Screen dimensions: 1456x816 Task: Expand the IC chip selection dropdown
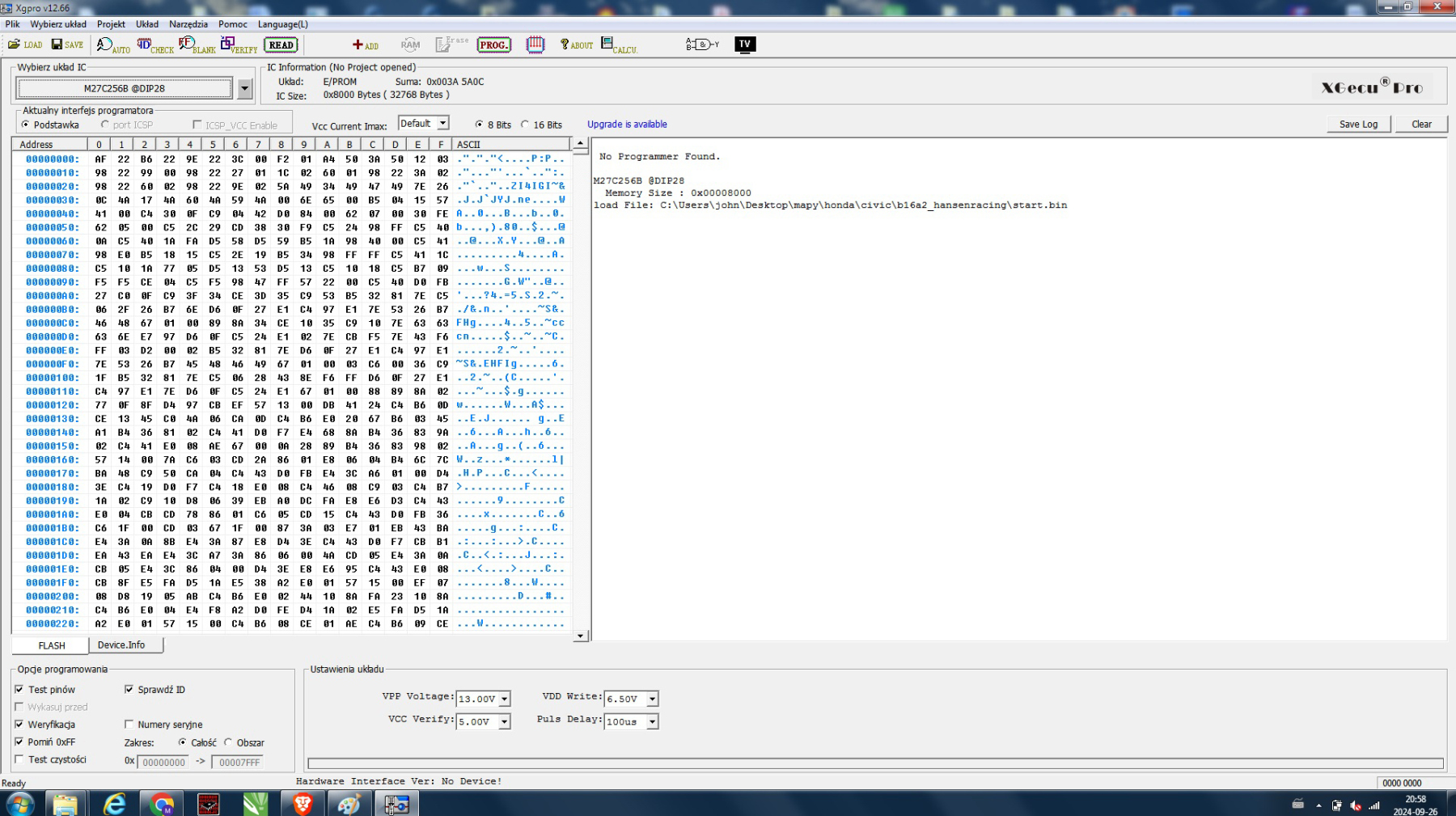click(244, 88)
